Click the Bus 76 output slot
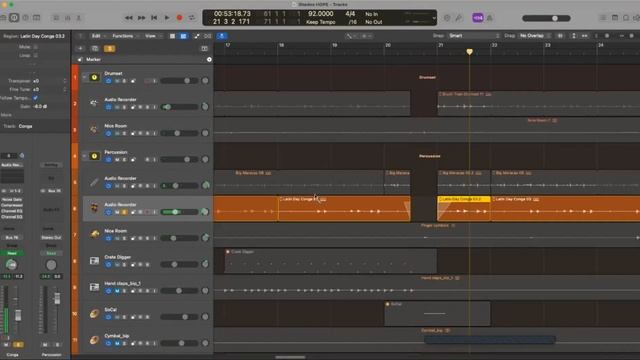The image size is (640, 360). coord(12,238)
